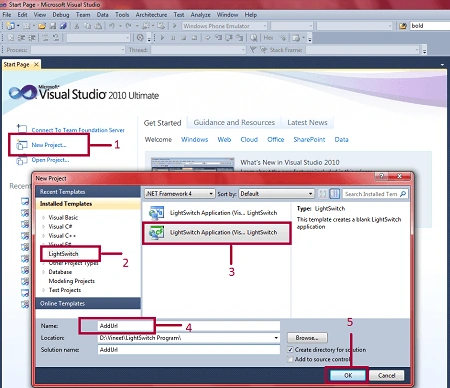Image resolution: width=450 pixels, height=388 pixels.
Task: Click the Name field containing AddUrl
Action: pyautogui.click(x=189, y=326)
